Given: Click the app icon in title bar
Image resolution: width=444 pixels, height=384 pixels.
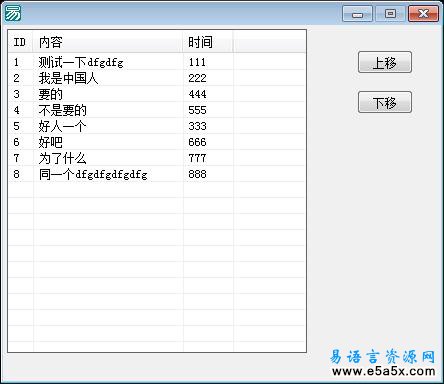Looking at the screenshot, I should [13, 13].
